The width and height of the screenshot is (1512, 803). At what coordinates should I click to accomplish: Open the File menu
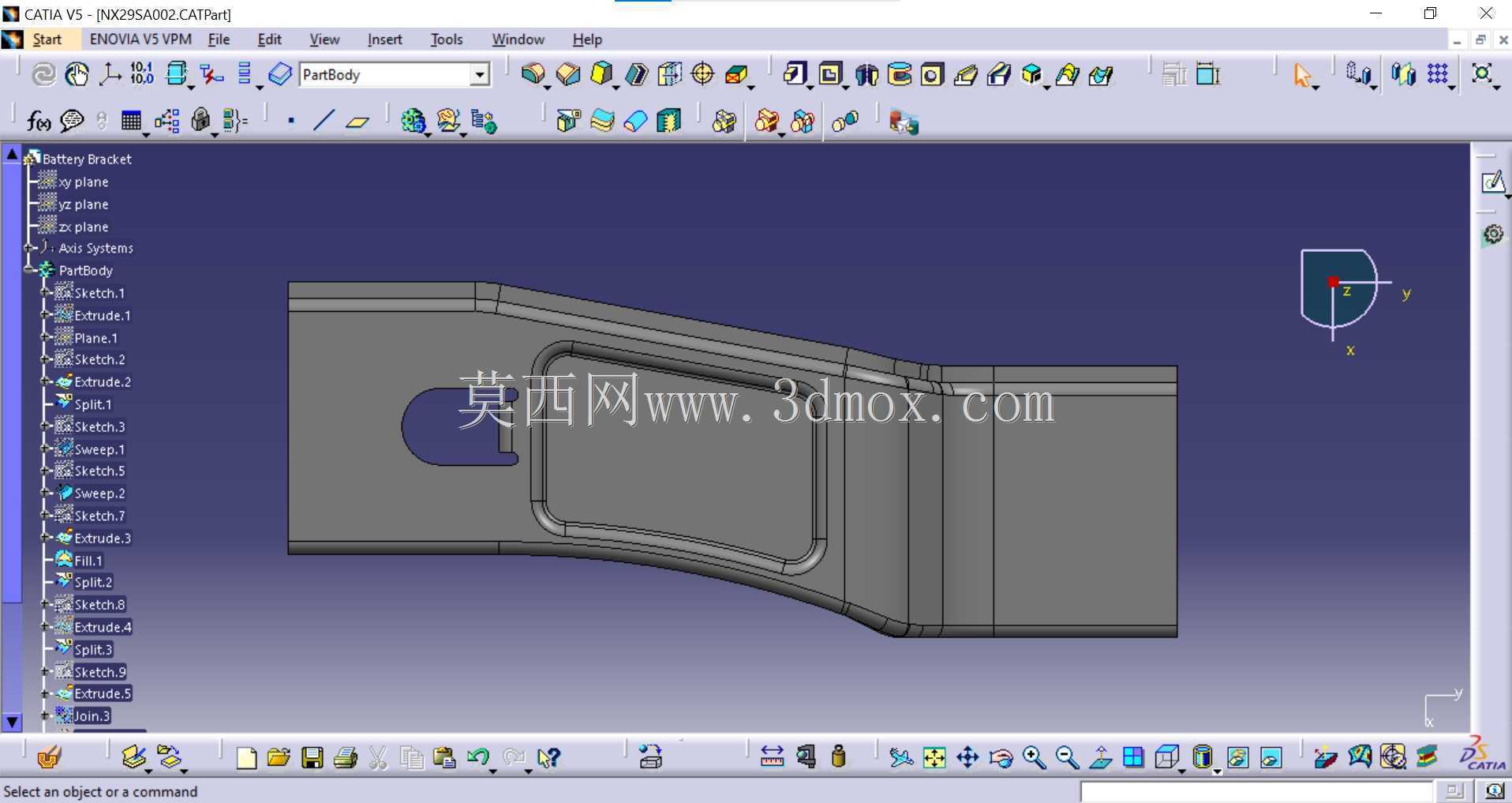click(x=219, y=39)
